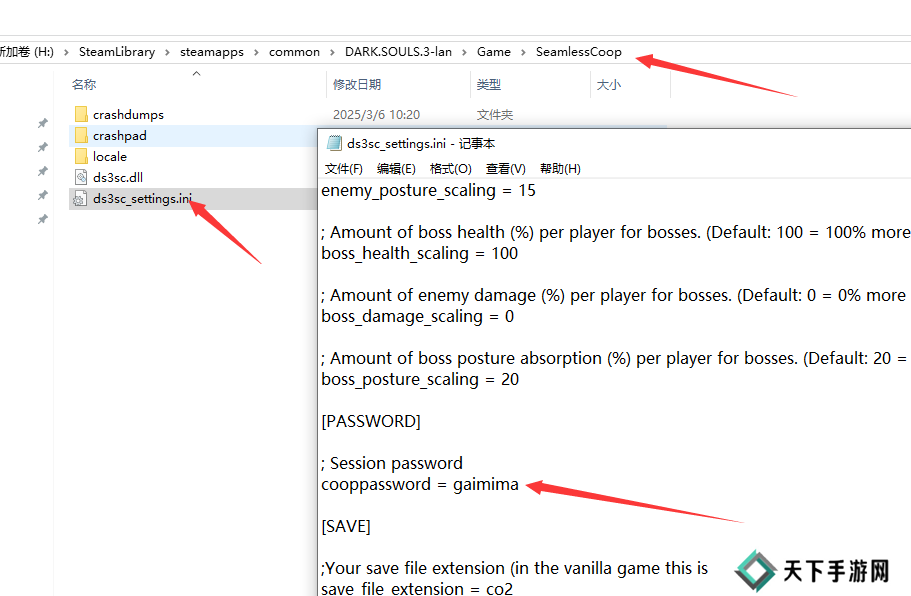Select the ds3sc_settings.ini file icon
Viewport: 911px width, 596px height.
click(81, 199)
